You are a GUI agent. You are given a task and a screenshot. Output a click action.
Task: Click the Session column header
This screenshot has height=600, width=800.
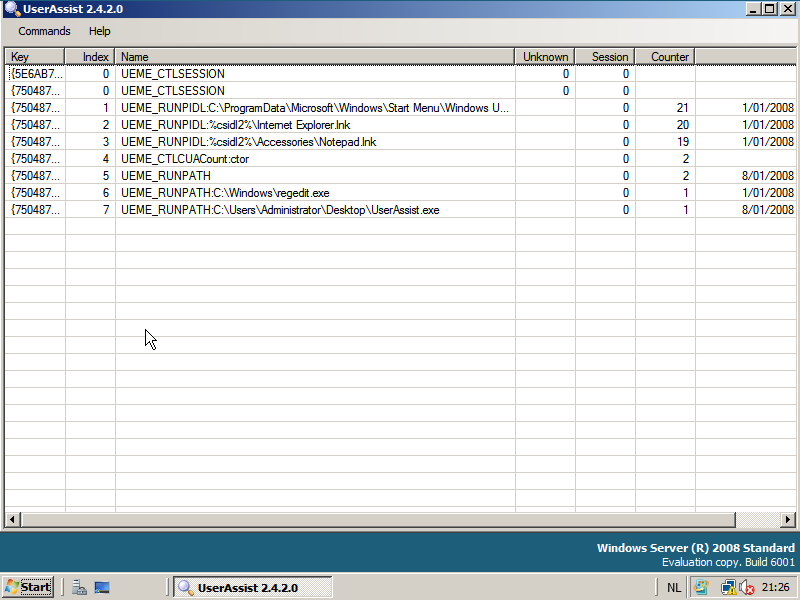605,56
